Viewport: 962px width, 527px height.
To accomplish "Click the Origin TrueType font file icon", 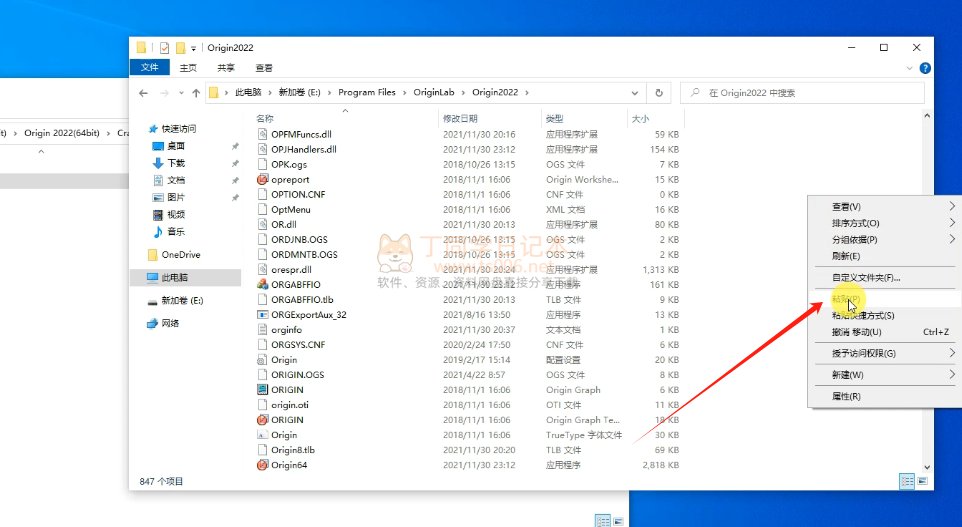I will pos(262,435).
